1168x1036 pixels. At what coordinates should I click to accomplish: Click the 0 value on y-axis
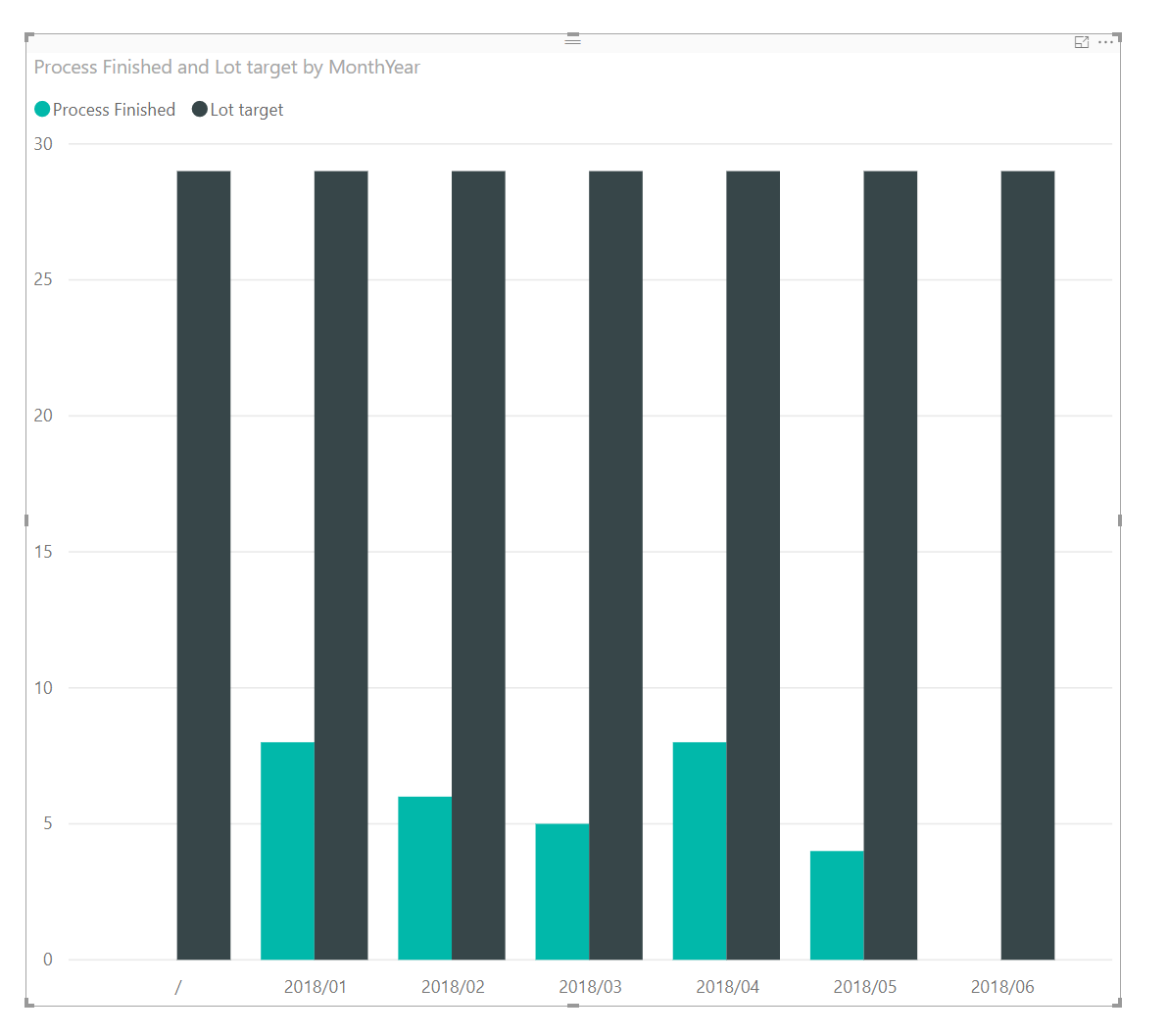tap(48, 960)
